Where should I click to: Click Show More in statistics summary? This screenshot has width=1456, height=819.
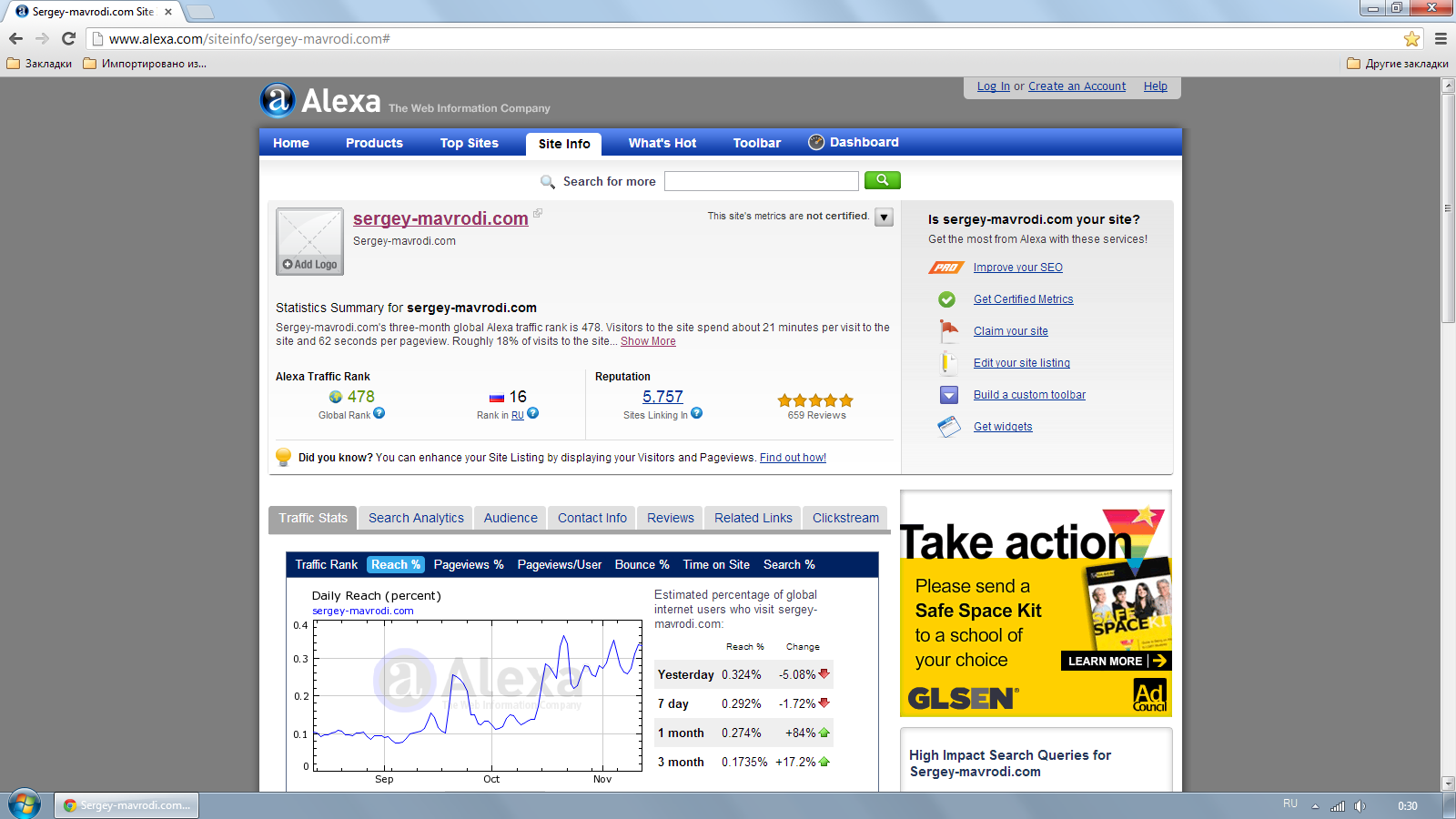pos(648,341)
